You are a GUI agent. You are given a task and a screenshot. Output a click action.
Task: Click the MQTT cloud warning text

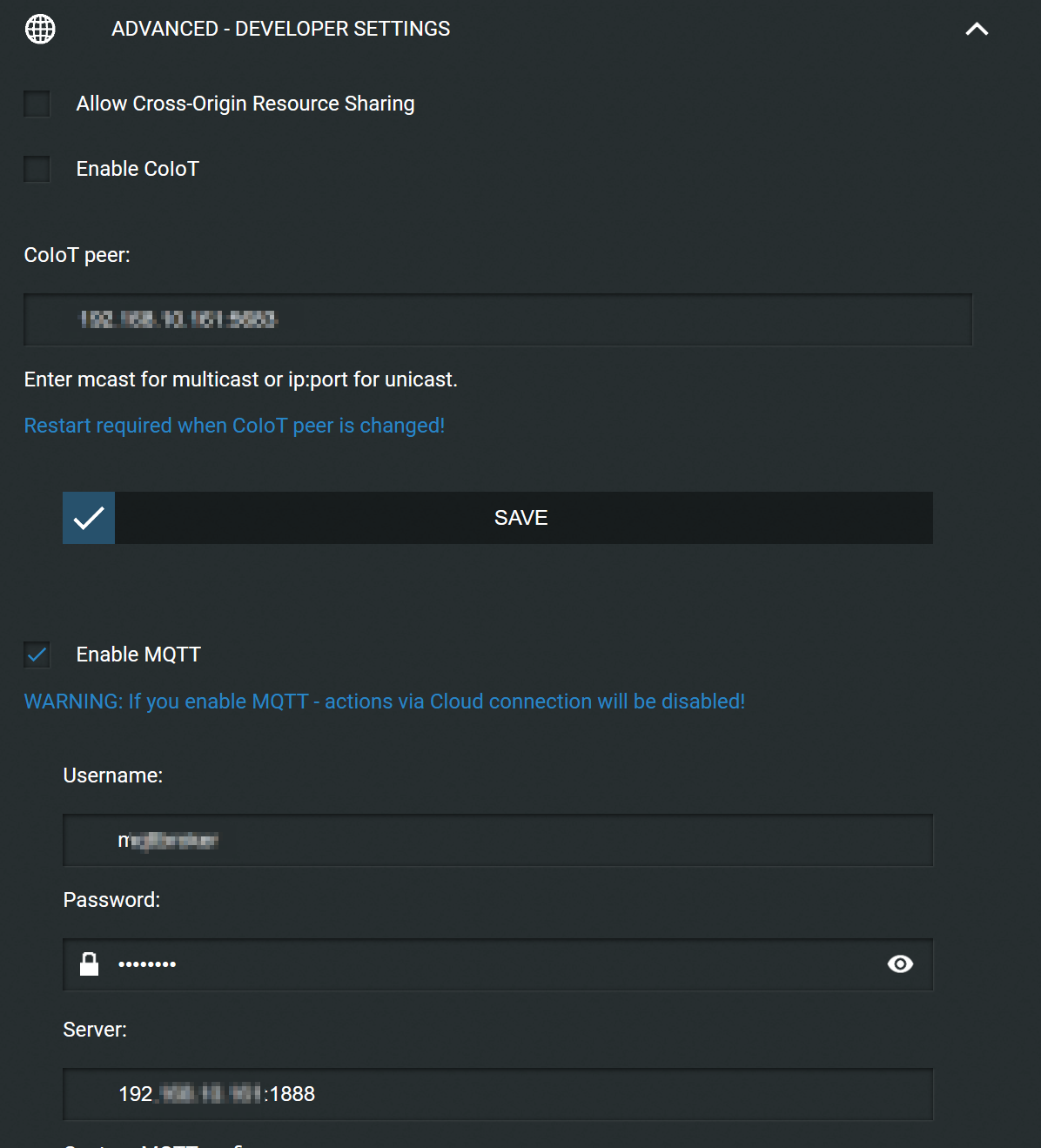tap(384, 702)
